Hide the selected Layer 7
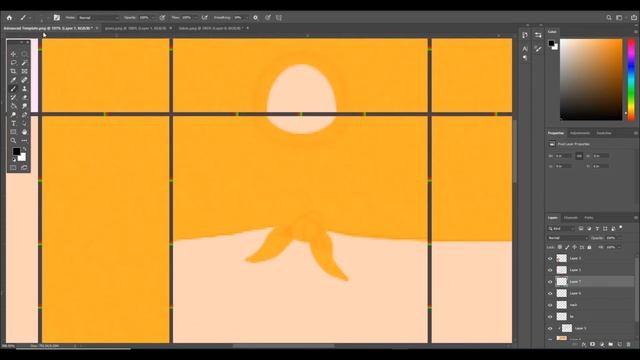This screenshot has width=640, height=360. [x=550, y=282]
